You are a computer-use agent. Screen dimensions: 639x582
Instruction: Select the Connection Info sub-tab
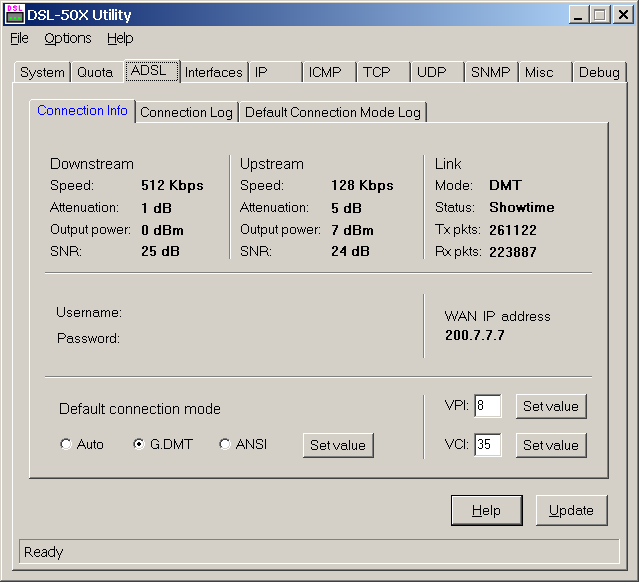(82, 110)
